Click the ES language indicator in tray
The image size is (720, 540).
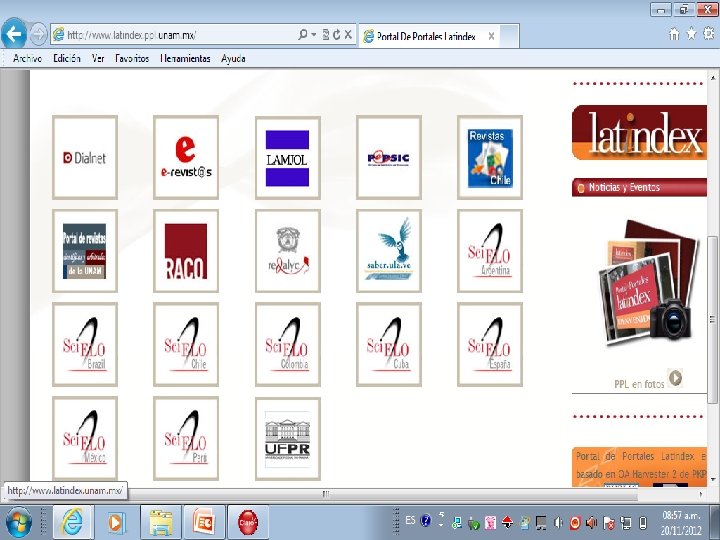point(411,520)
